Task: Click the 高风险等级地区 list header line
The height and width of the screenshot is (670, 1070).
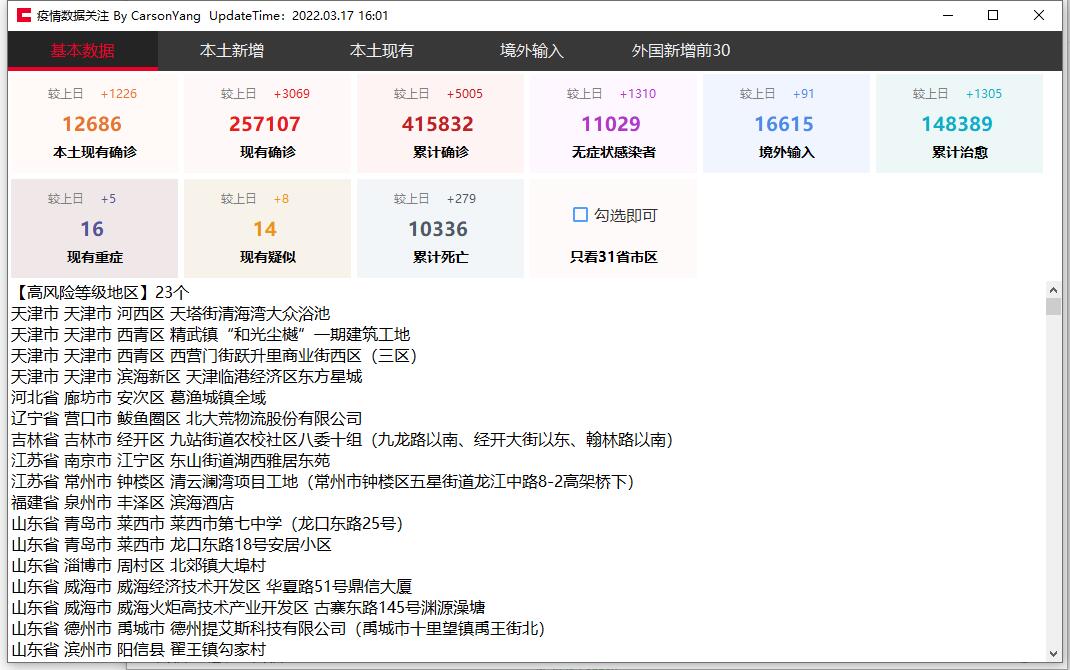Action: coord(100,292)
